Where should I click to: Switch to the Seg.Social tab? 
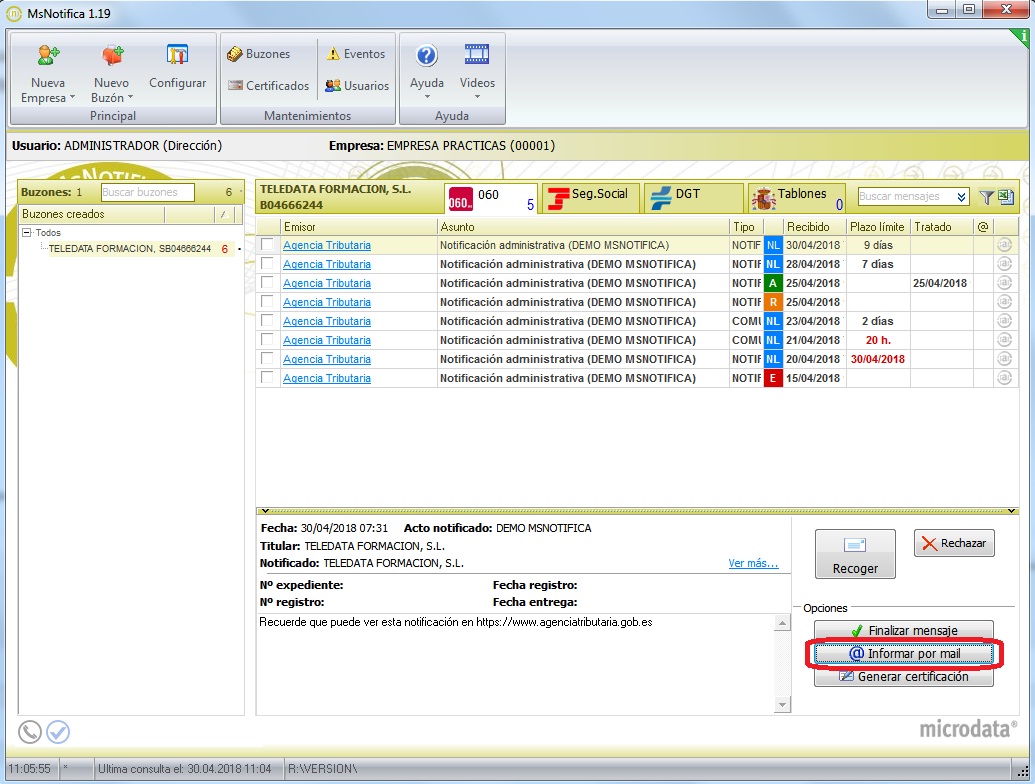591,198
